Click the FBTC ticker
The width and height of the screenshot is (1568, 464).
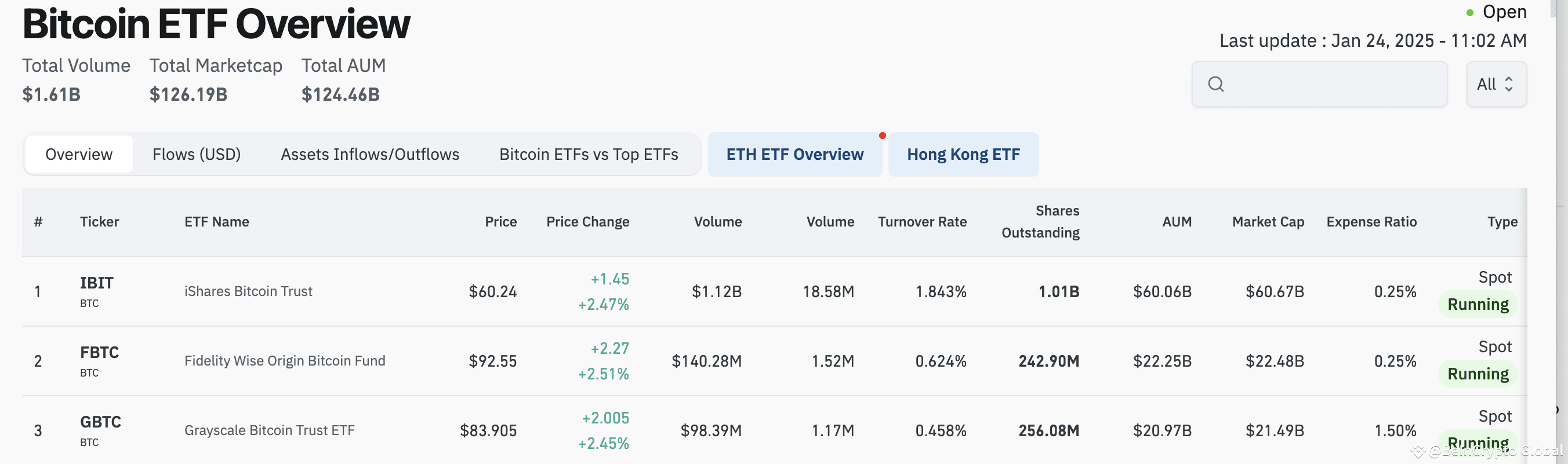(99, 352)
